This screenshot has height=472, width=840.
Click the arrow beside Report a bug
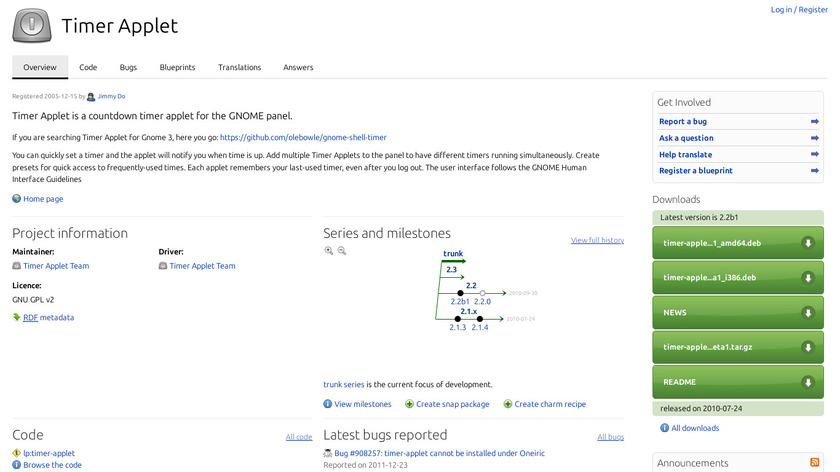click(x=815, y=122)
